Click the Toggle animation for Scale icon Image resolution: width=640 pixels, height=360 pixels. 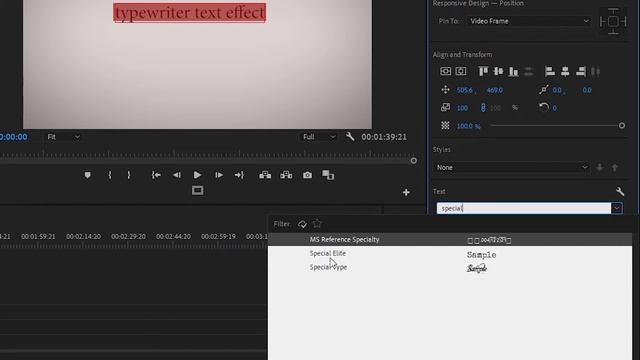(x=445, y=107)
